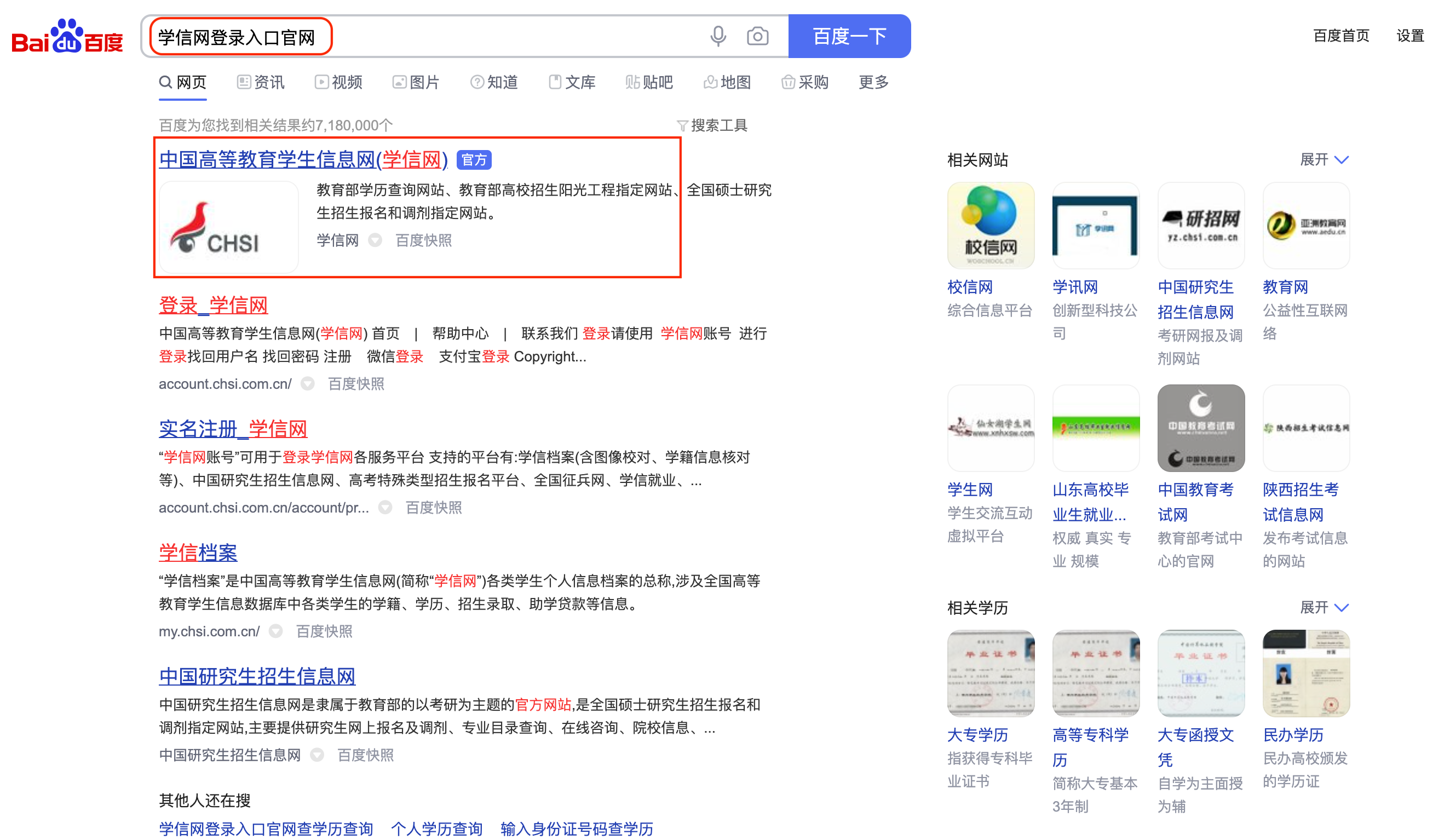Open the 研招网 site icon
The height and width of the screenshot is (840, 1450).
(1200, 226)
